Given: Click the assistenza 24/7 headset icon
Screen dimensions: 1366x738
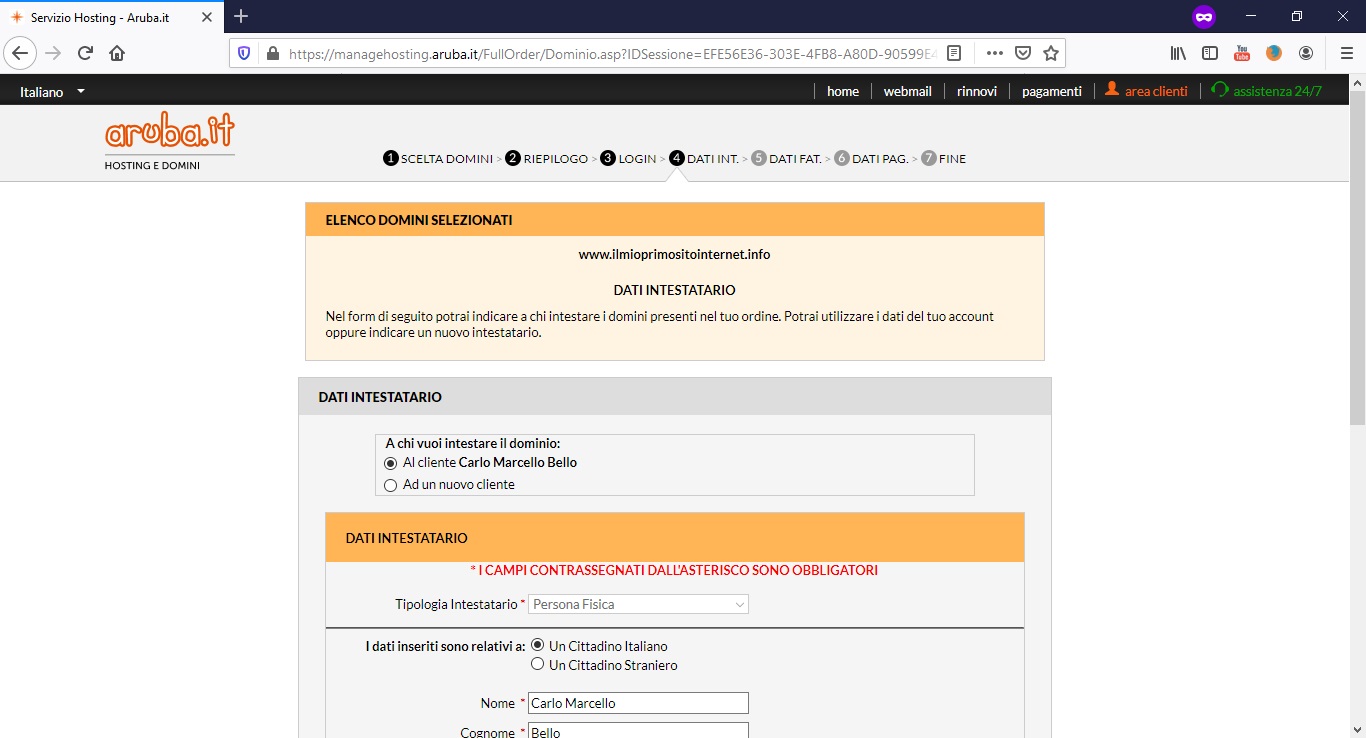Looking at the screenshot, I should pyautogui.click(x=1219, y=90).
